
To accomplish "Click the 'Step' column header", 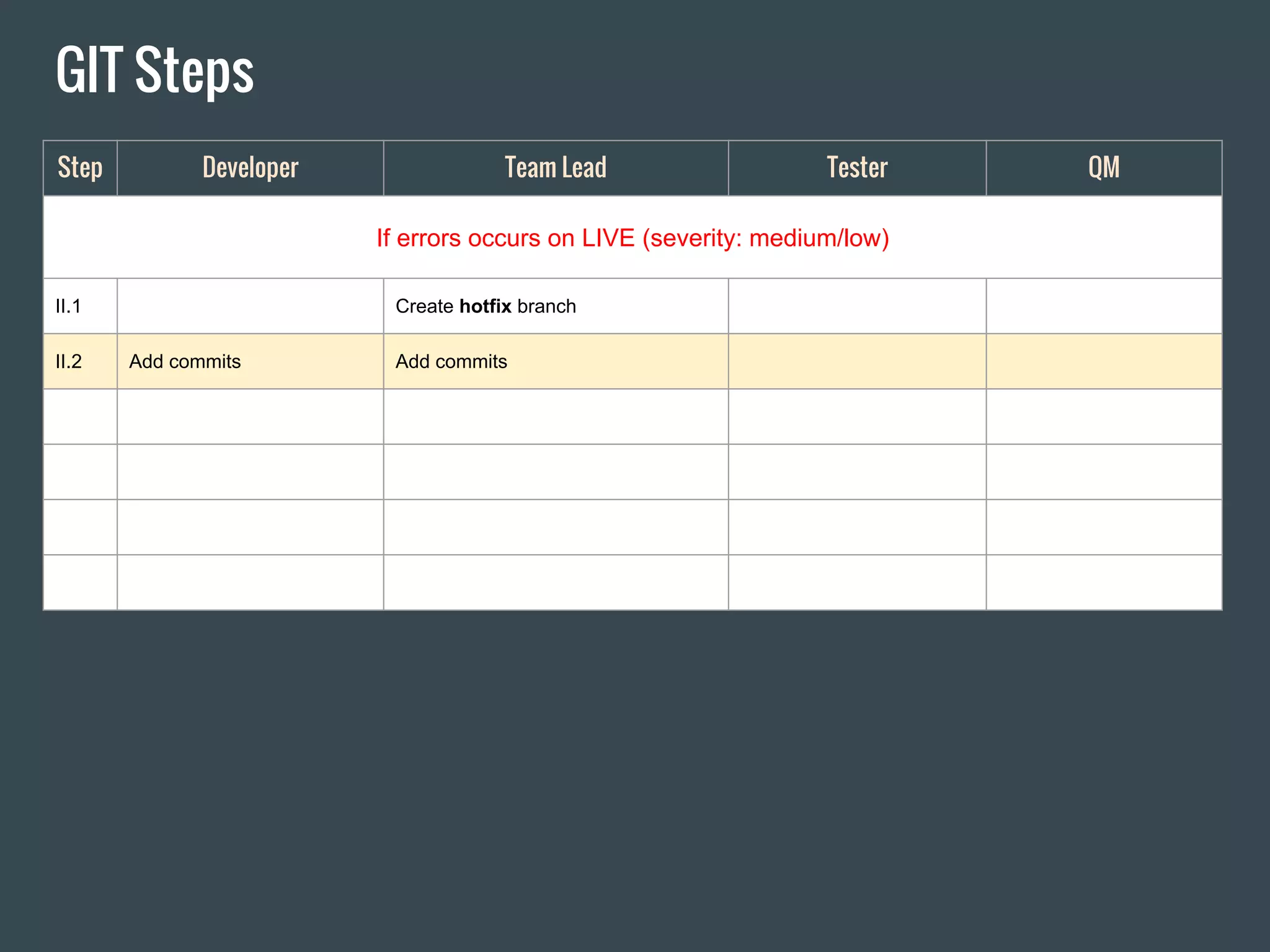I will click(x=80, y=168).
